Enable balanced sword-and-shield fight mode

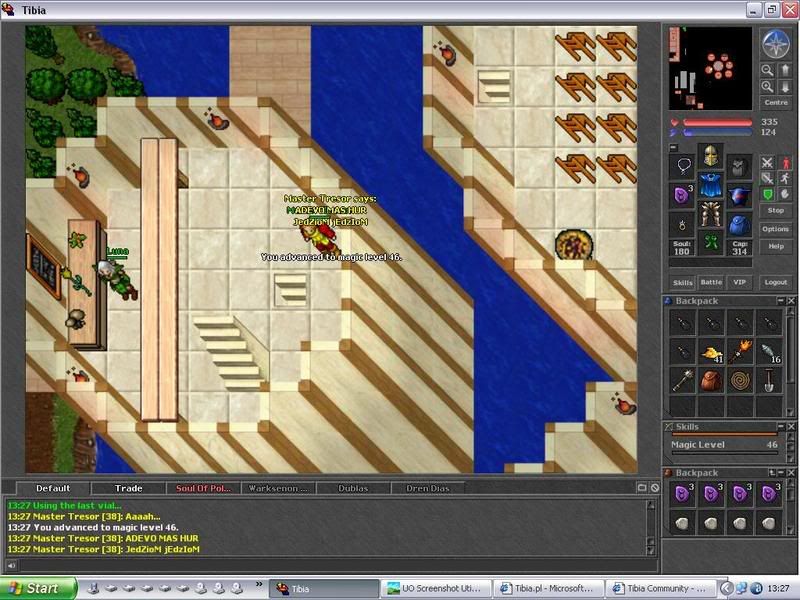pyautogui.click(x=767, y=178)
